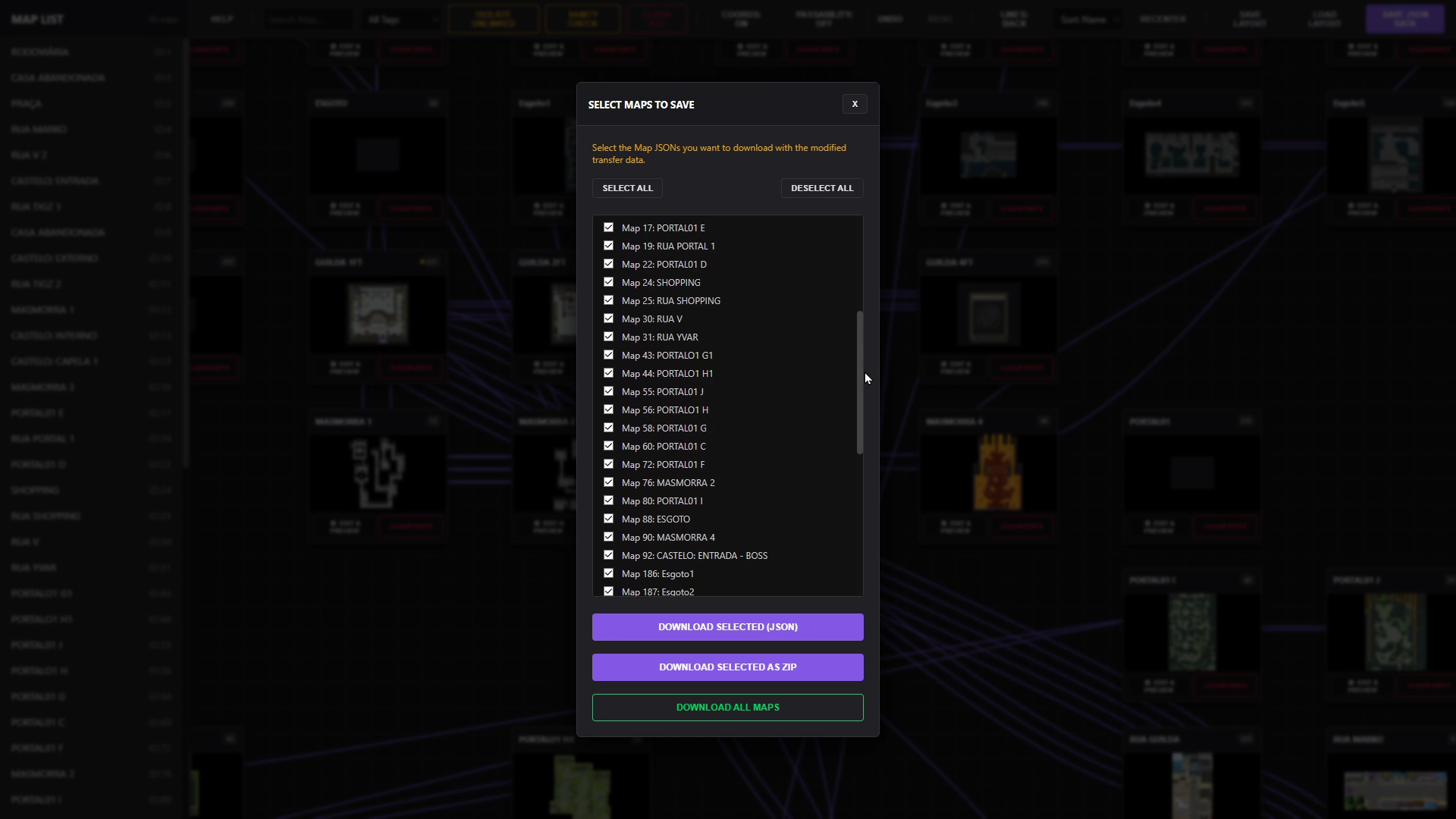This screenshot has width=1456, height=819.
Task: Select SHOPPING in the background map list
Action: point(91,491)
